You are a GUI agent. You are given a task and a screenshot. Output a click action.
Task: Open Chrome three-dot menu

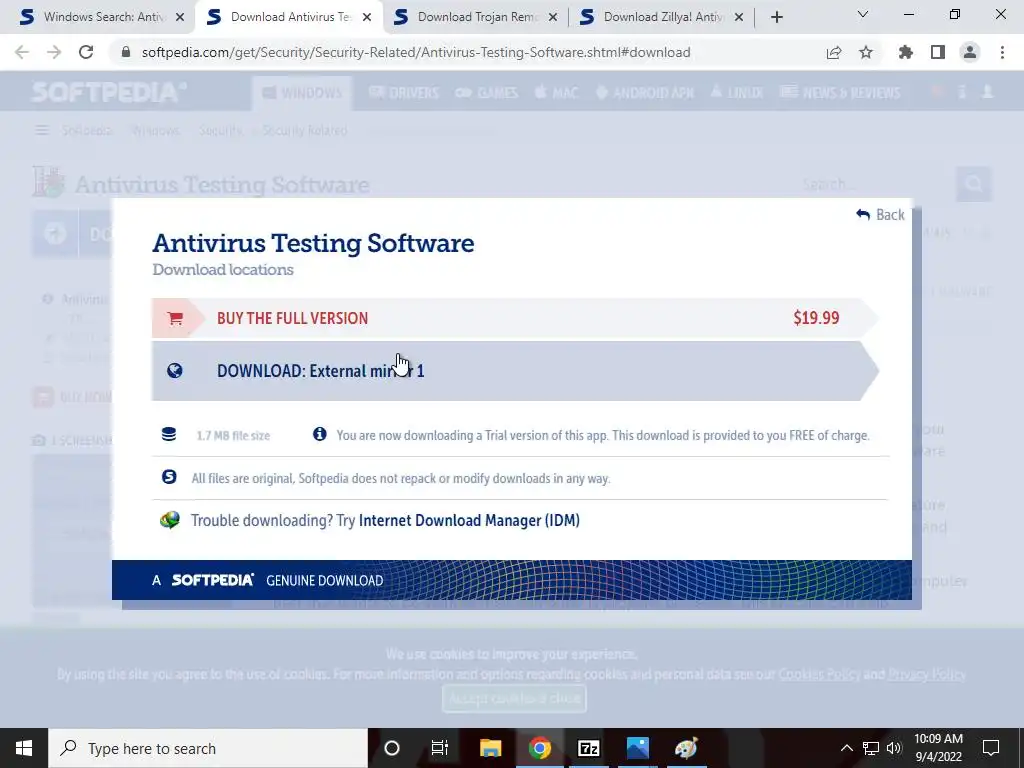1002,52
